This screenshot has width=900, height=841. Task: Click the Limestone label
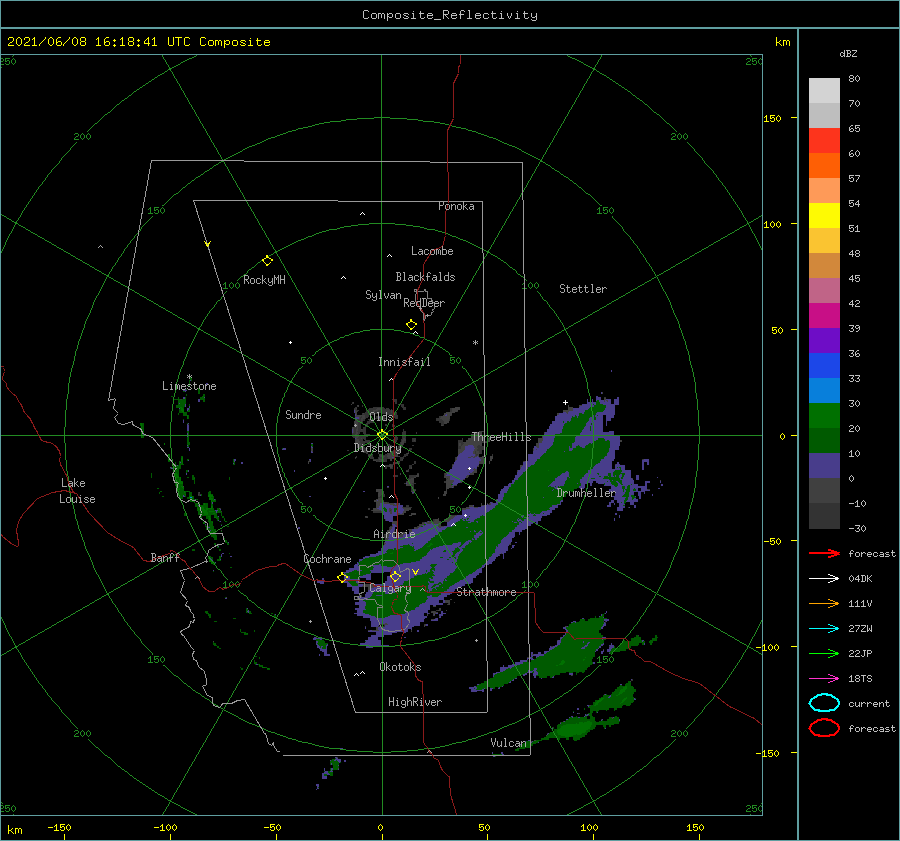(189, 386)
